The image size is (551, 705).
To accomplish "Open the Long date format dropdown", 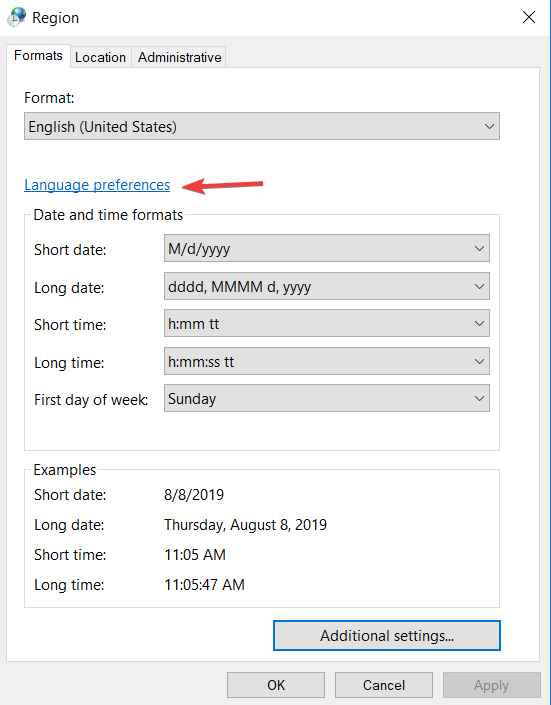I will point(327,286).
